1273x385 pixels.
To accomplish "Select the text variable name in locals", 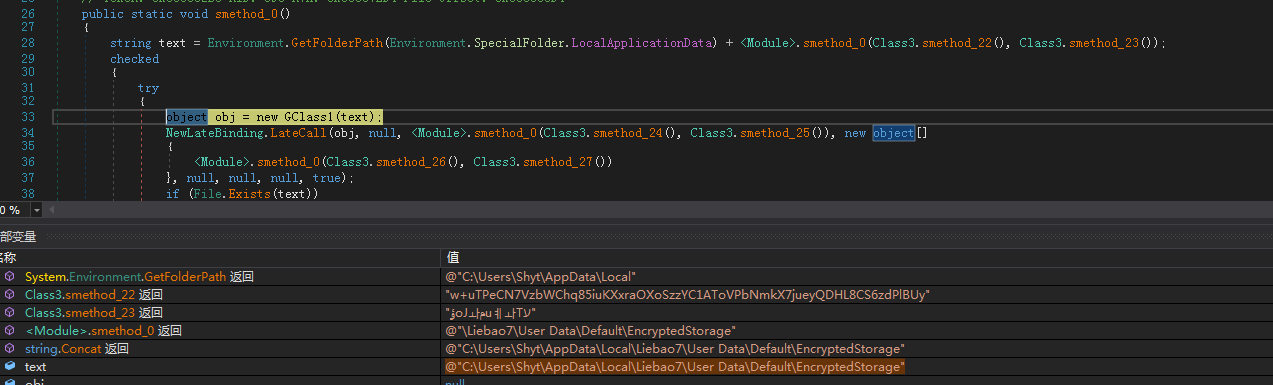I will tap(35, 367).
